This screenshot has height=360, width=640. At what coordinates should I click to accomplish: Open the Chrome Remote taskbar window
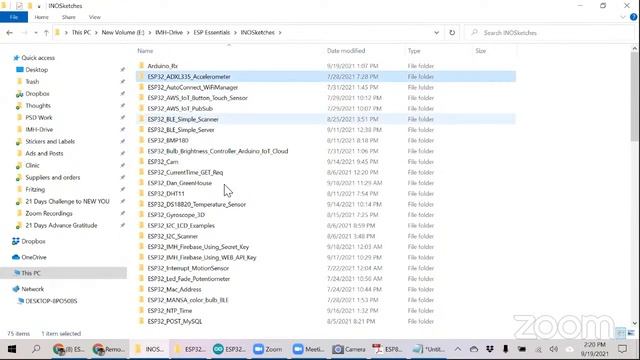pyautogui.click(x=109, y=349)
